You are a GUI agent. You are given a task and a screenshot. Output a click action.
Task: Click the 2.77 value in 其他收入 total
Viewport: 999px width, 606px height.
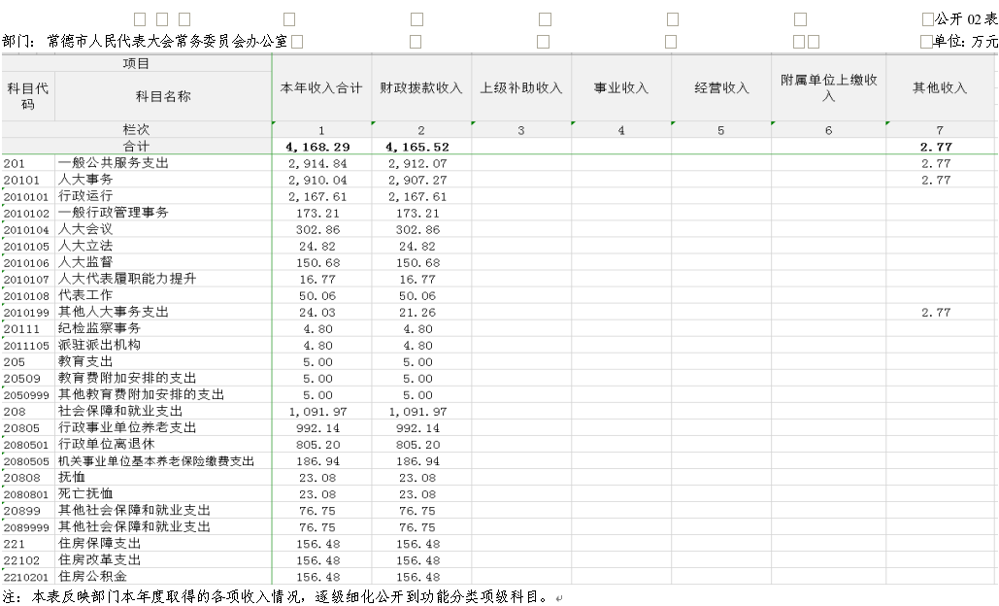coord(936,147)
